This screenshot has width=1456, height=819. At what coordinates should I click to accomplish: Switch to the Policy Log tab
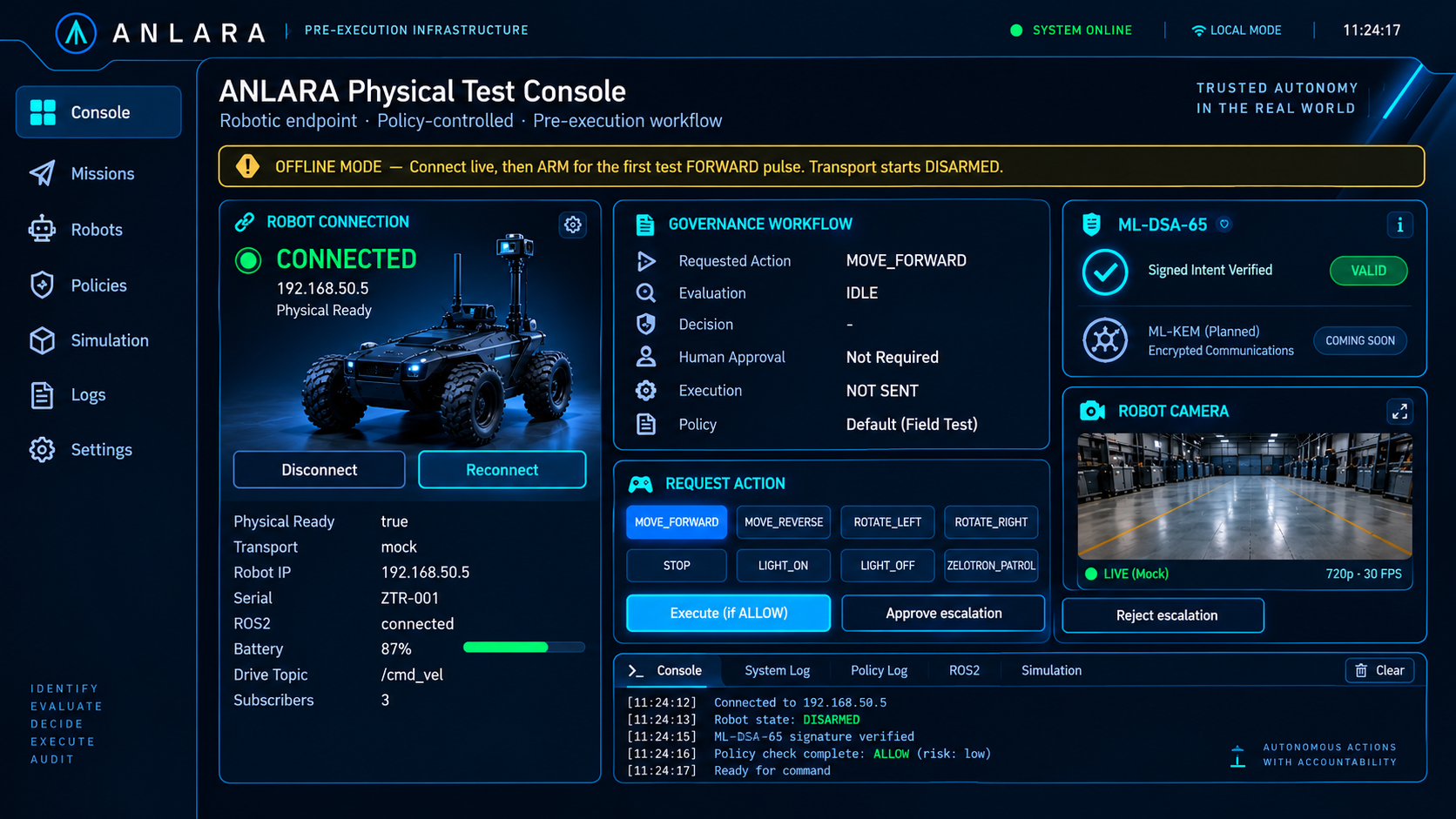tap(879, 670)
